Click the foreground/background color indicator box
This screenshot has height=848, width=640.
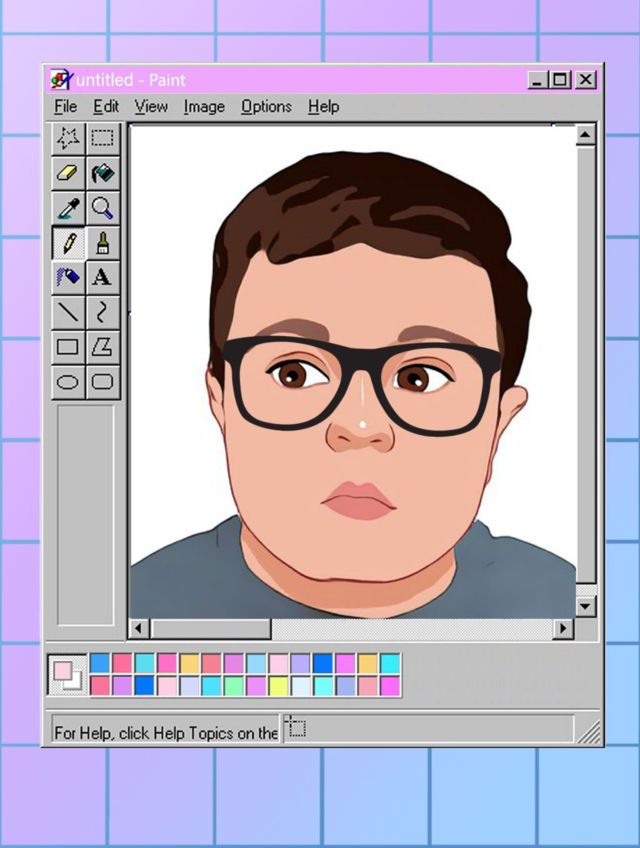pos(68,675)
